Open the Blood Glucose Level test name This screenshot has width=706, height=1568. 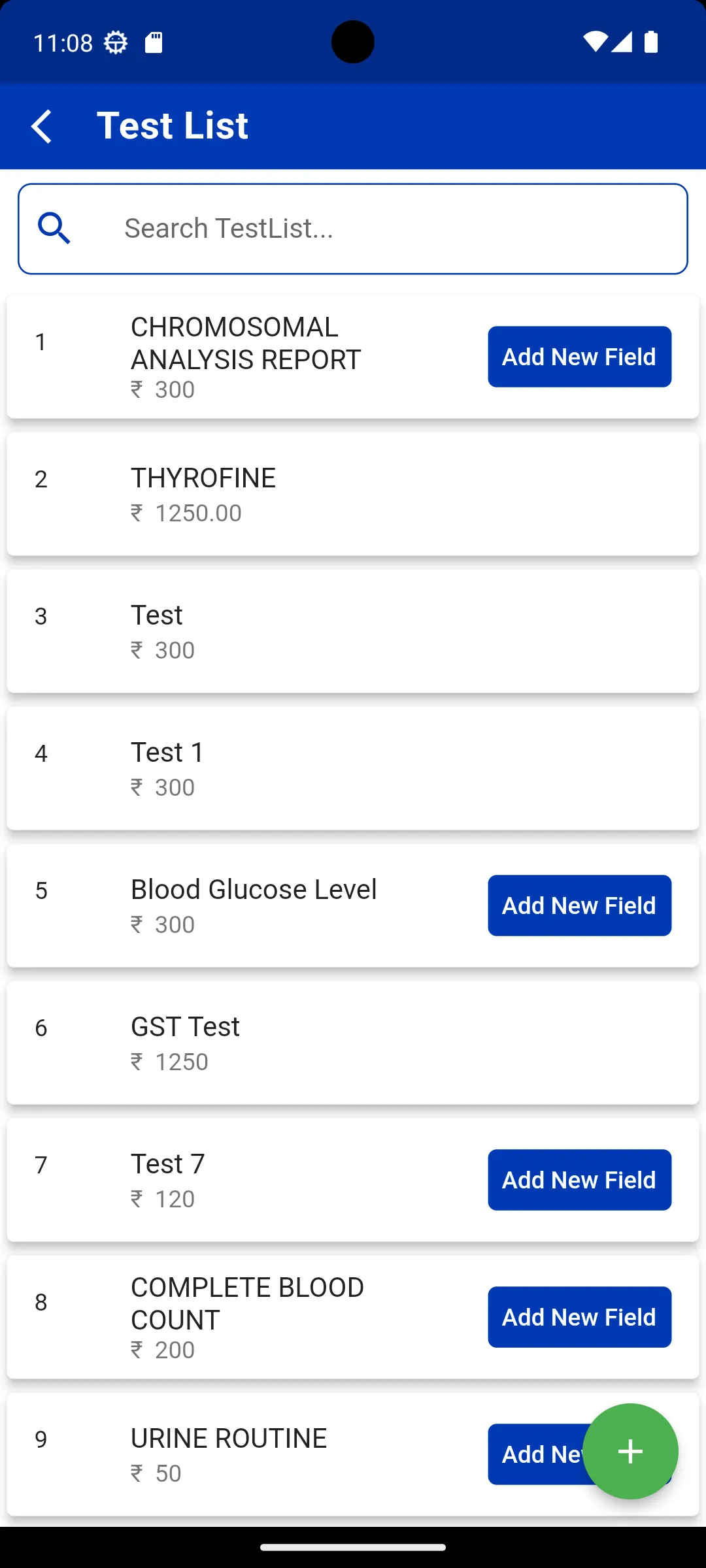[254, 890]
